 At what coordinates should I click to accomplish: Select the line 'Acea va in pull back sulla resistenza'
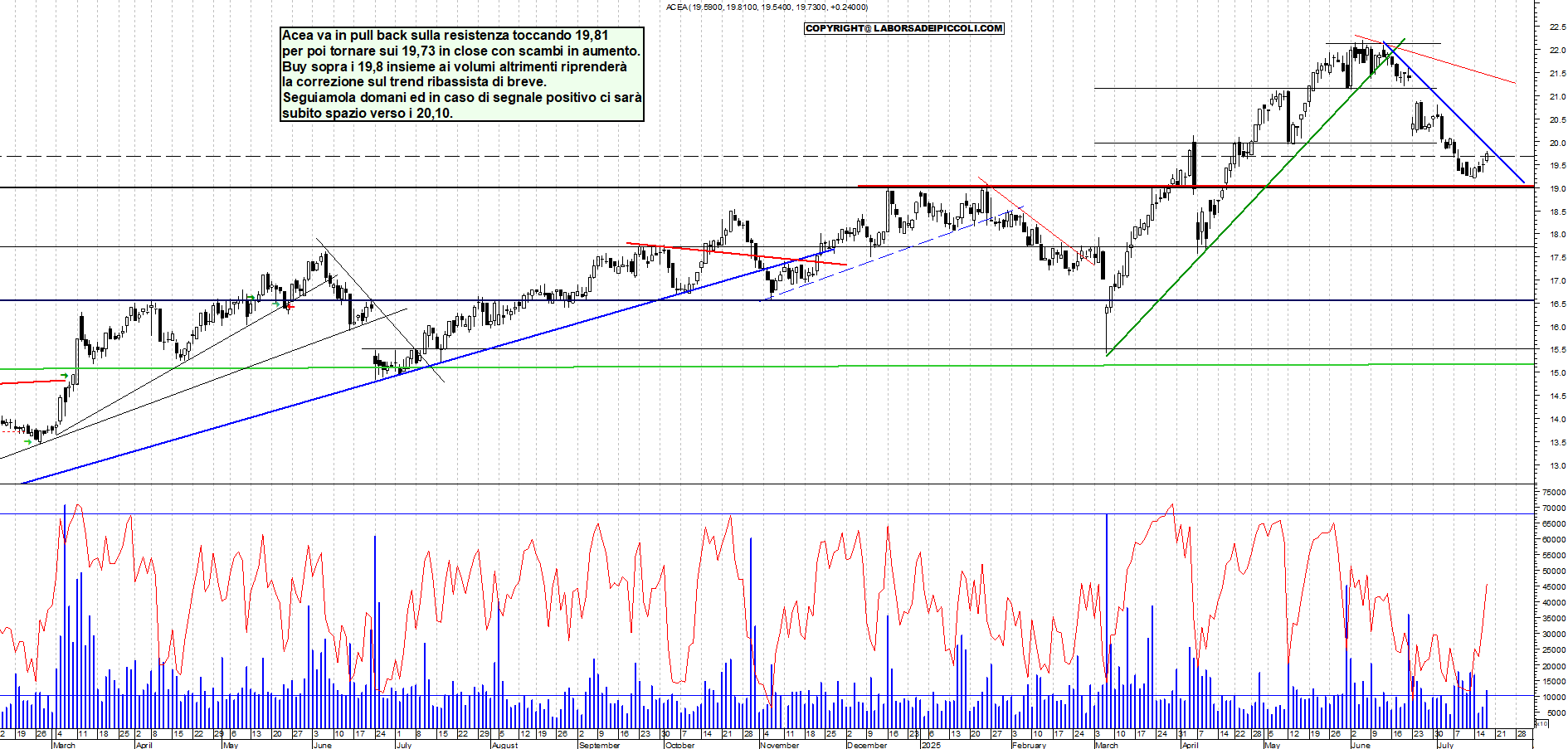(x=445, y=36)
